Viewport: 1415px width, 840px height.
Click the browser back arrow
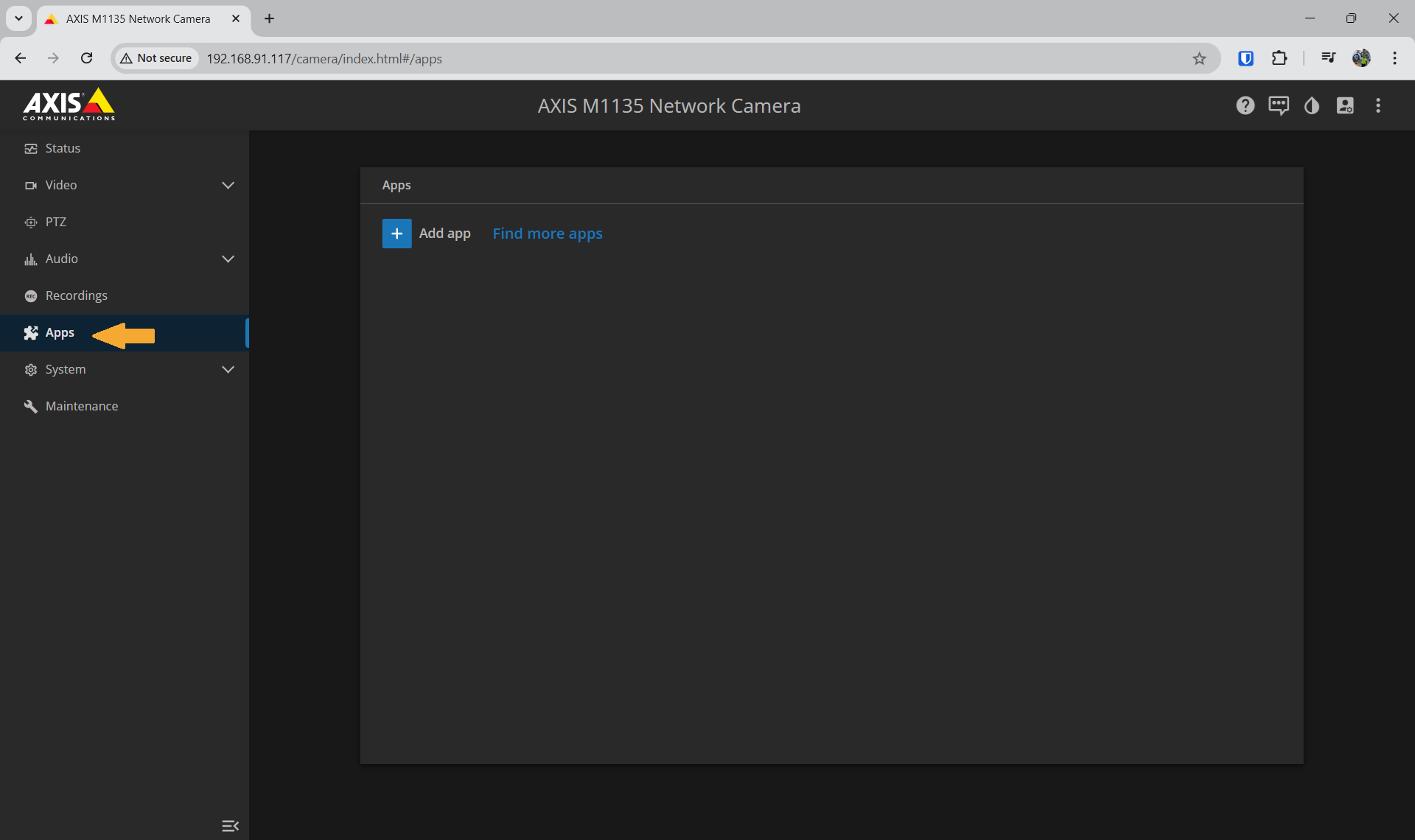(x=21, y=58)
